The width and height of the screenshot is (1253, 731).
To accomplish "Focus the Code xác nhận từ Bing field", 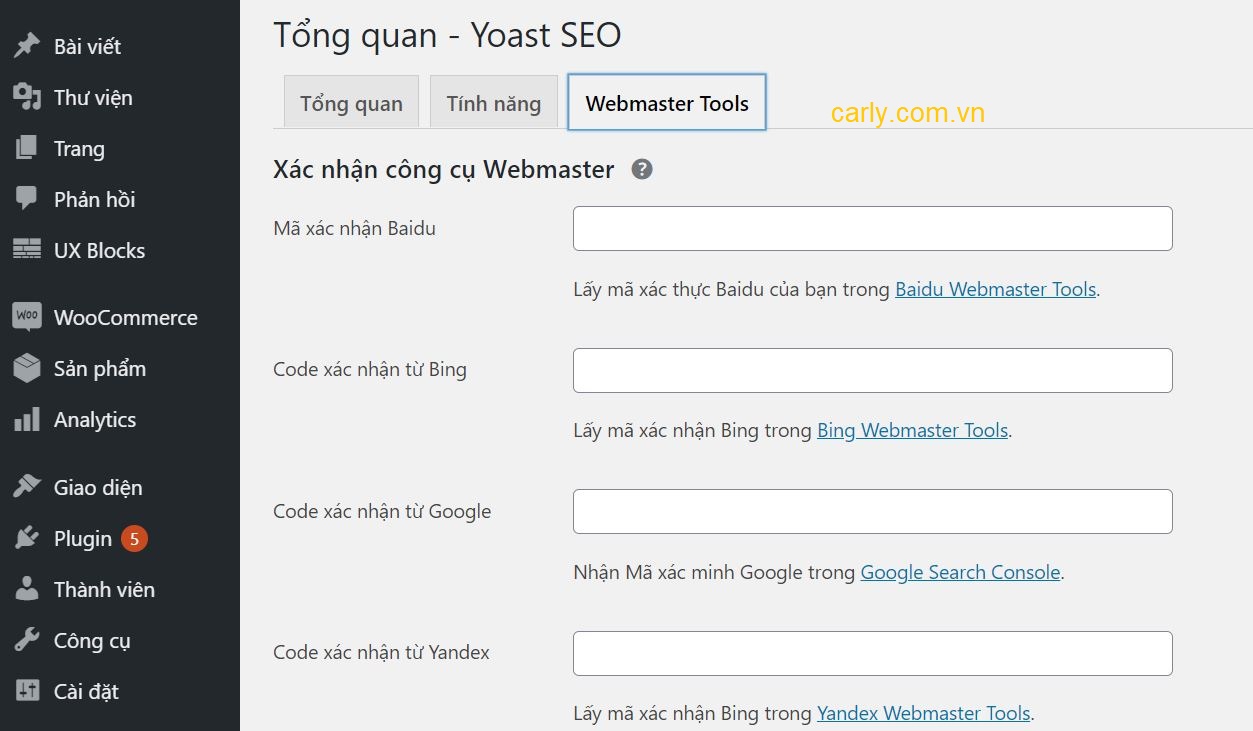I will pos(872,370).
